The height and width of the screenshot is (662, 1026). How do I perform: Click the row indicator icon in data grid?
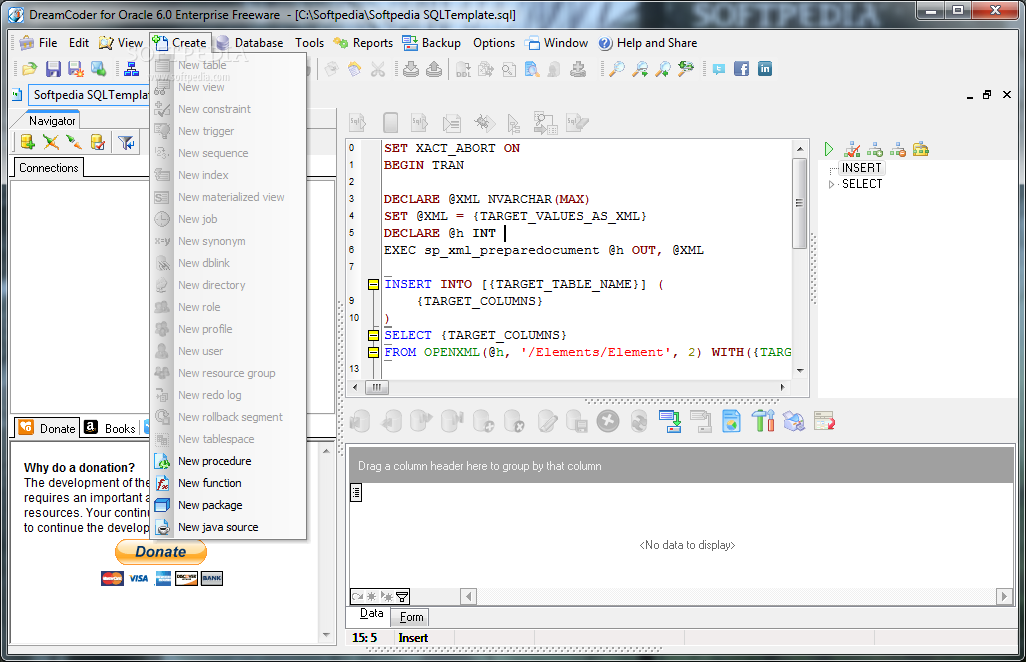[x=356, y=493]
